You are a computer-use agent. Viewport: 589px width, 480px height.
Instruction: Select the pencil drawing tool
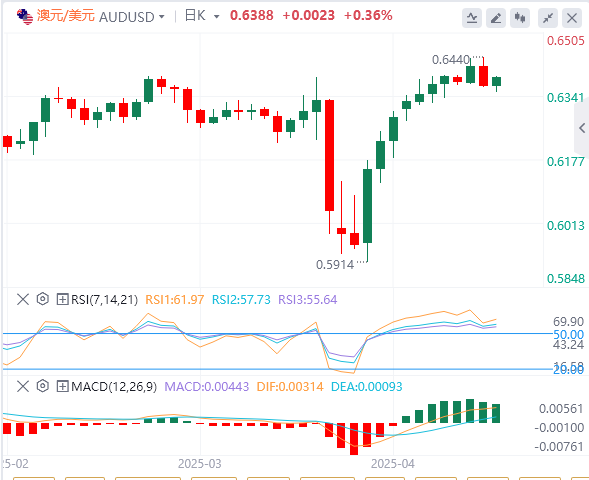pos(496,18)
